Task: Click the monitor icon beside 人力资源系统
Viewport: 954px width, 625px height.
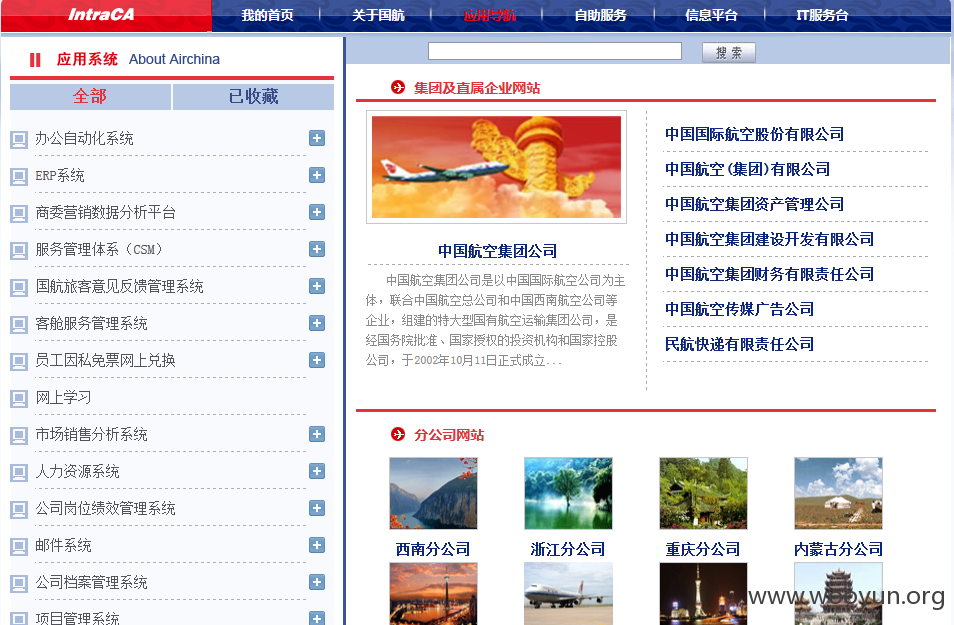Action: (19, 473)
